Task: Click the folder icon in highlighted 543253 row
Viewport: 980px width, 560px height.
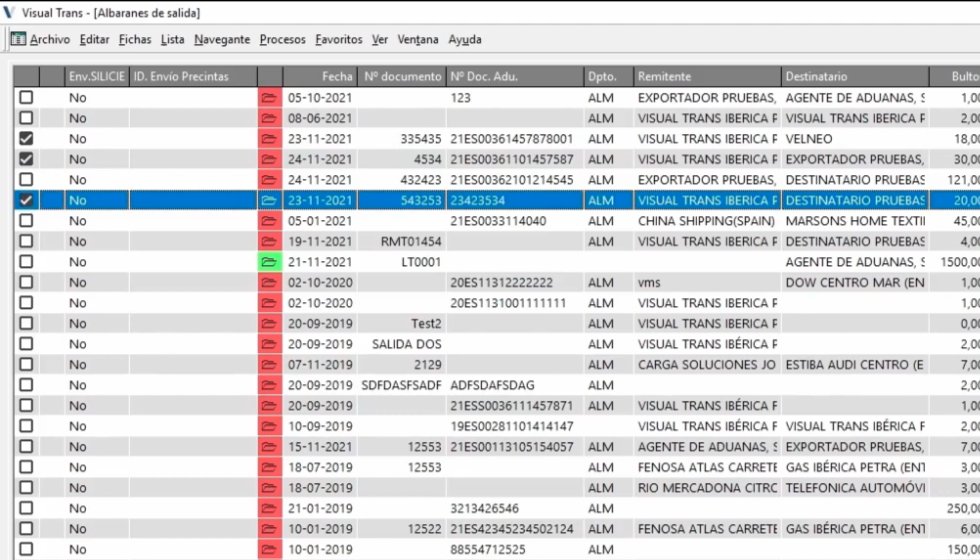Action: point(269,201)
